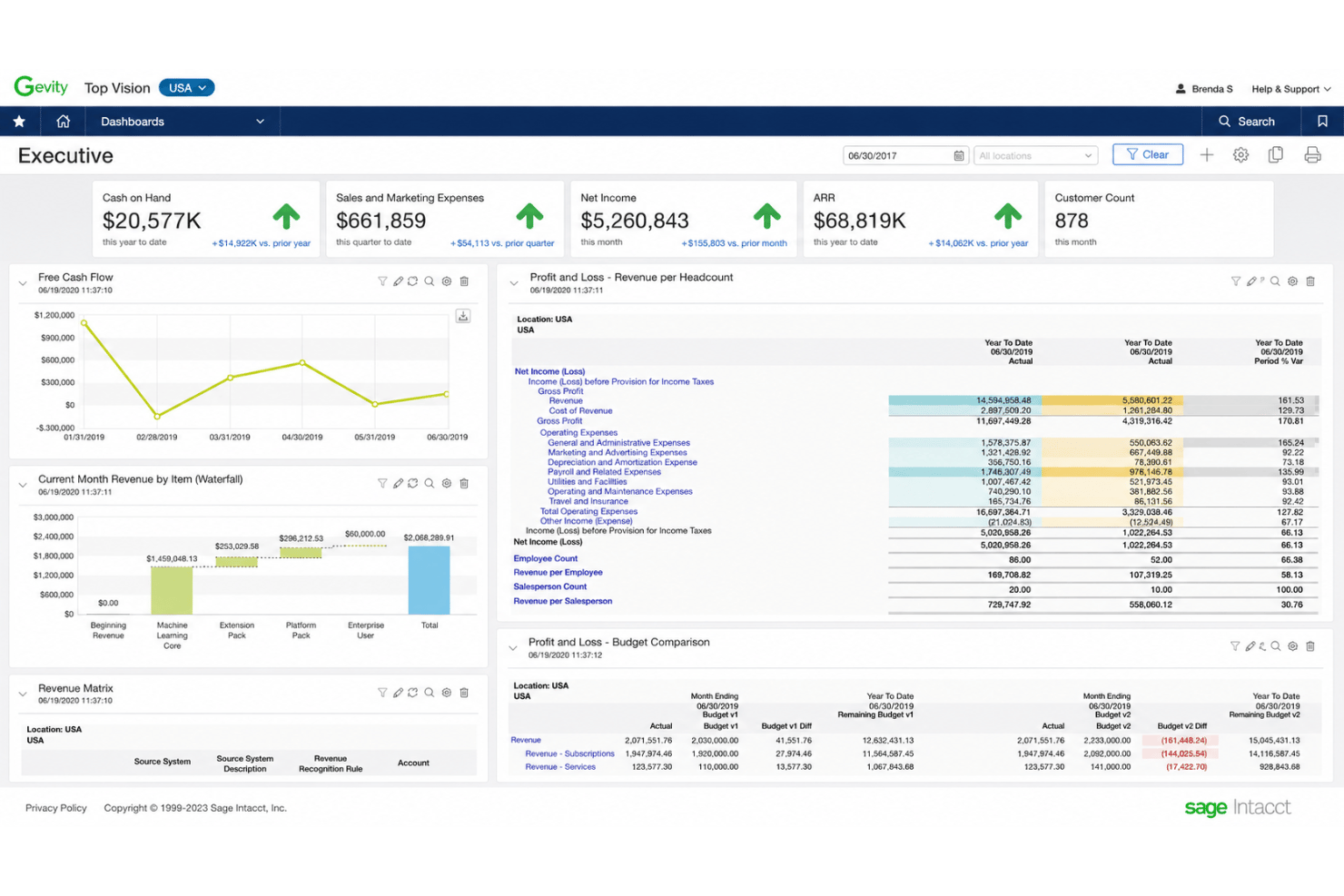
Task: Click the ARR $68,819K value
Action: tap(859, 221)
